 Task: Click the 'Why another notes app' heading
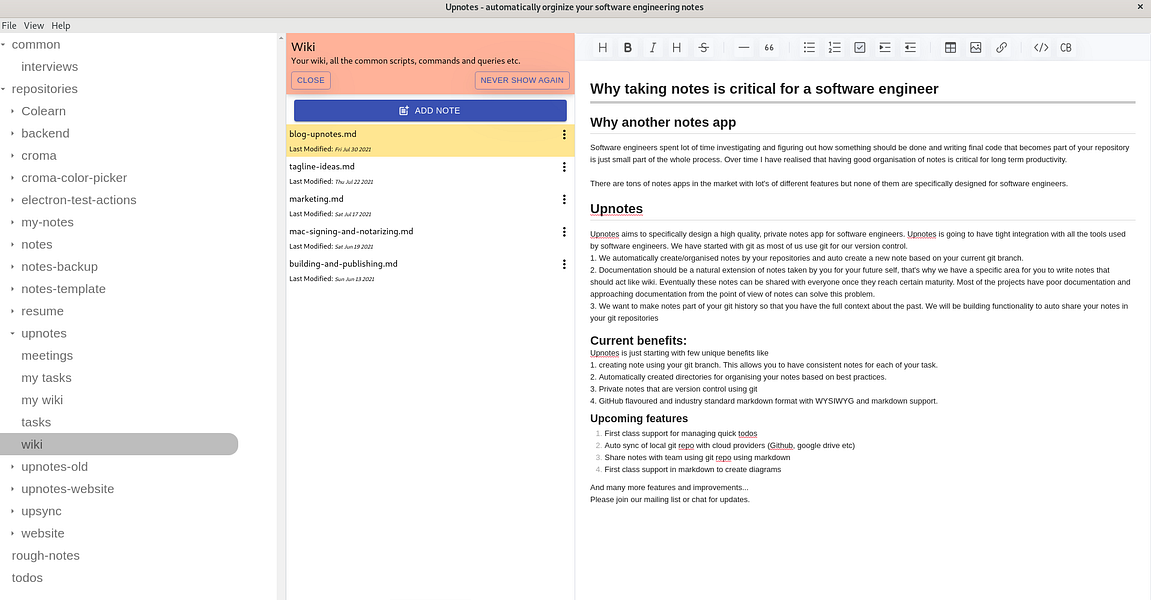[663, 123]
